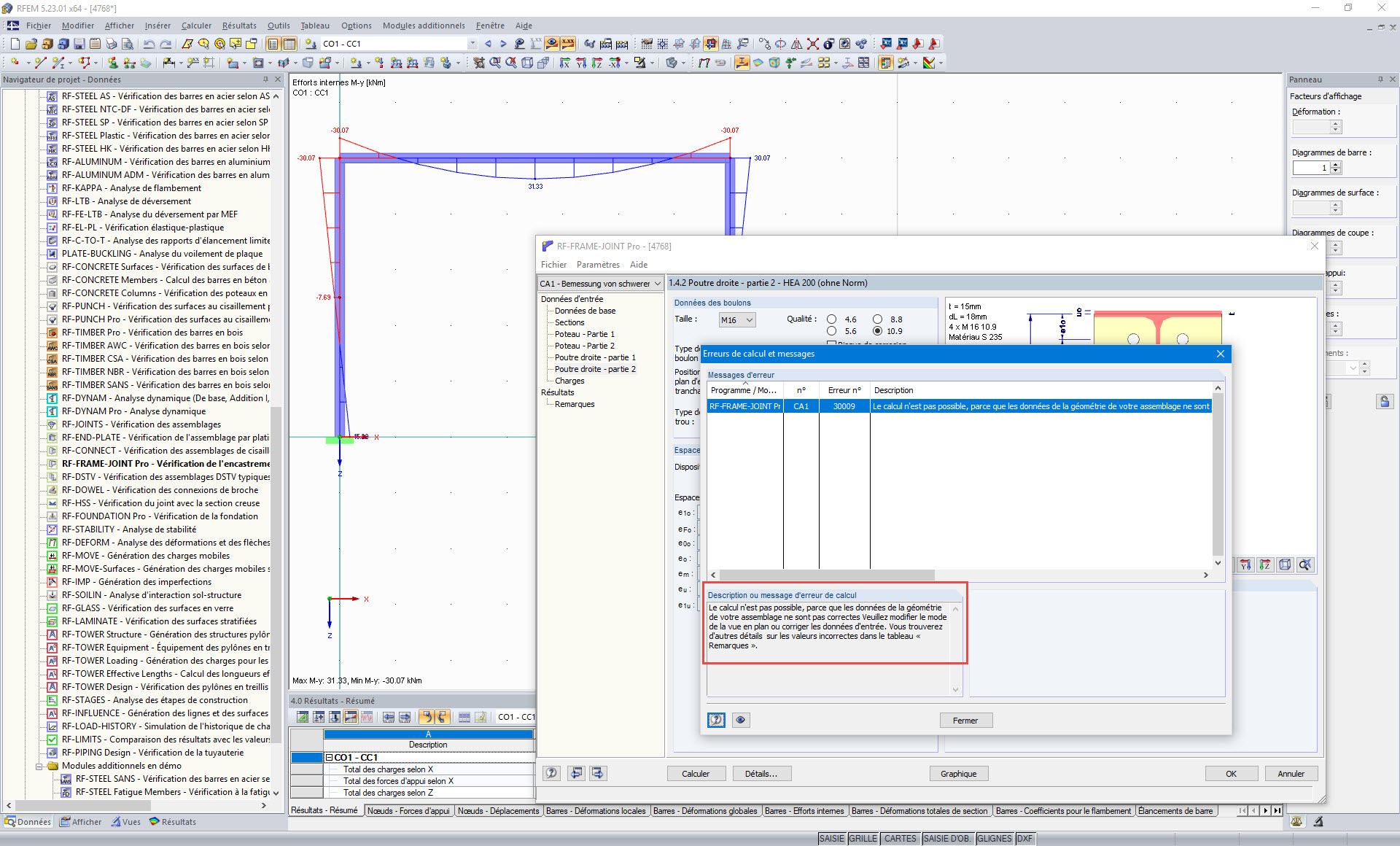This screenshot has width=1400, height=846.
Task: Click the lock icon in Panneau
Action: (1384, 401)
